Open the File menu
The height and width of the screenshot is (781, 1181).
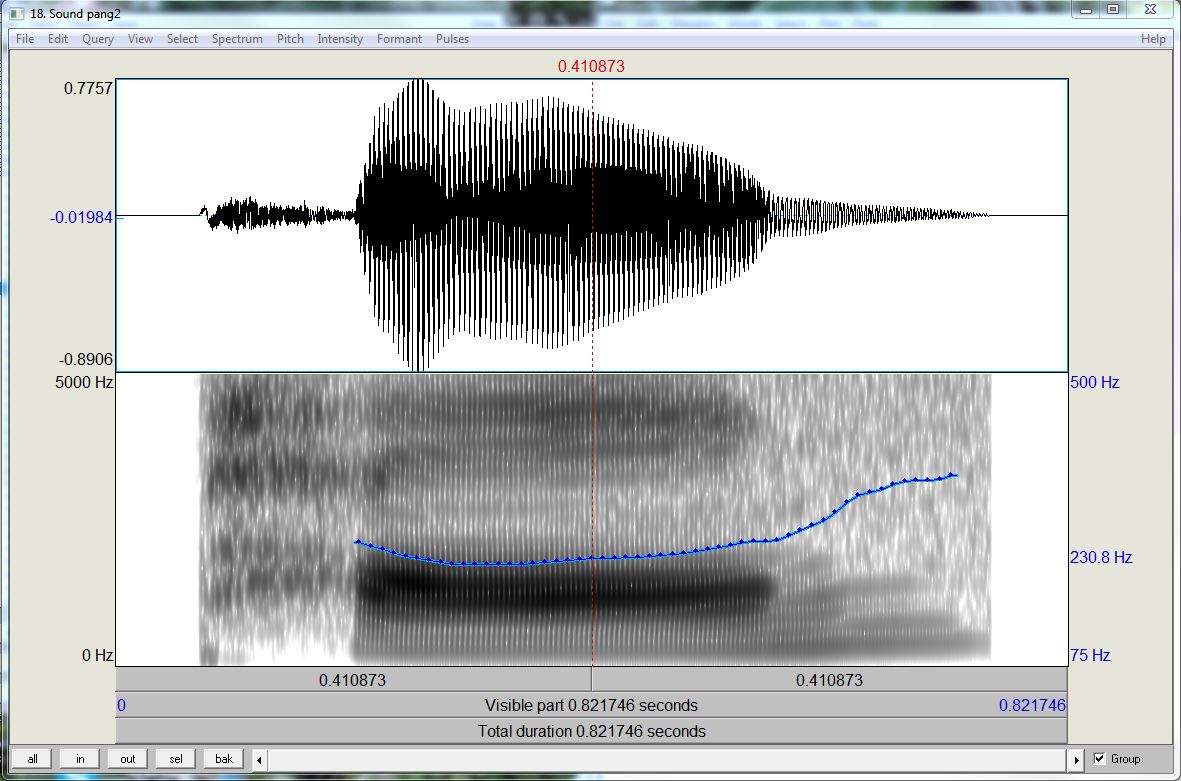[25, 39]
